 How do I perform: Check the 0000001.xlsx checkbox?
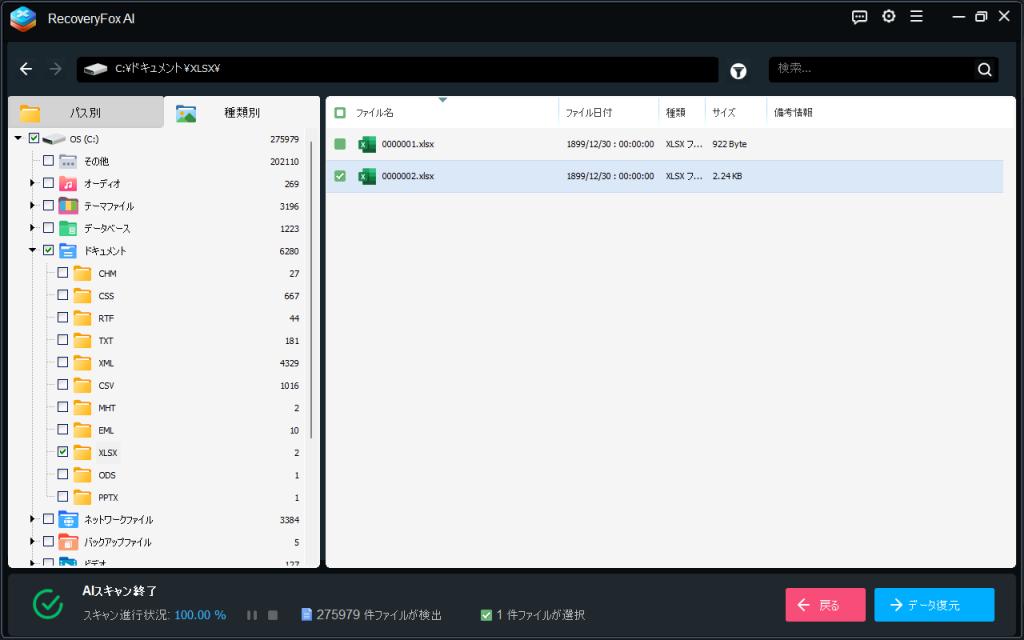340,144
